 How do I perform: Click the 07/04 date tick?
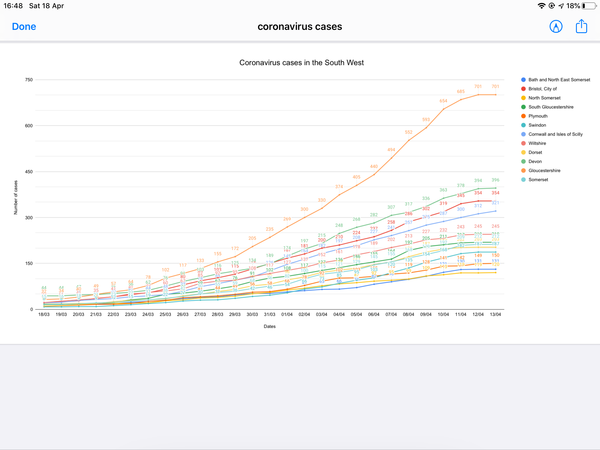(x=391, y=314)
